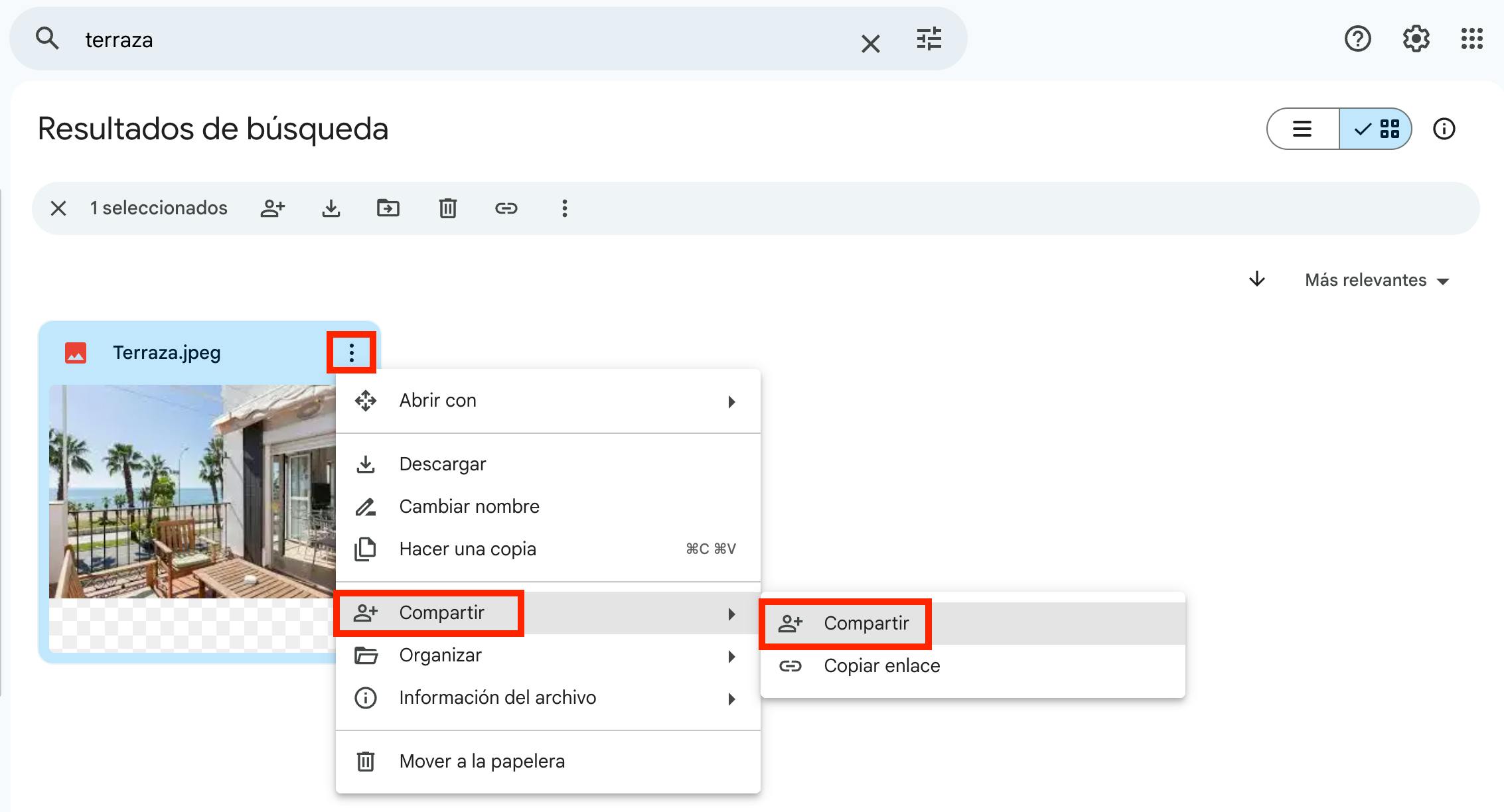Click the copy link icon in toolbar
This screenshot has width=1504, height=812.
point(506,208)
